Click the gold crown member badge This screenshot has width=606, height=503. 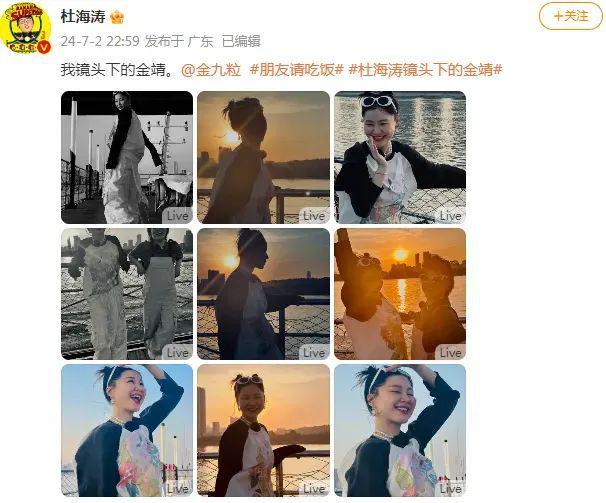pos(117,17)
